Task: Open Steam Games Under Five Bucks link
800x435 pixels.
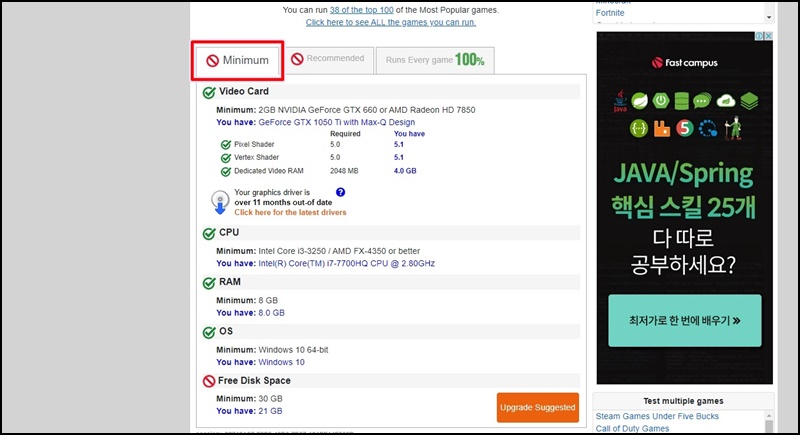Action: tap(657, 416)
